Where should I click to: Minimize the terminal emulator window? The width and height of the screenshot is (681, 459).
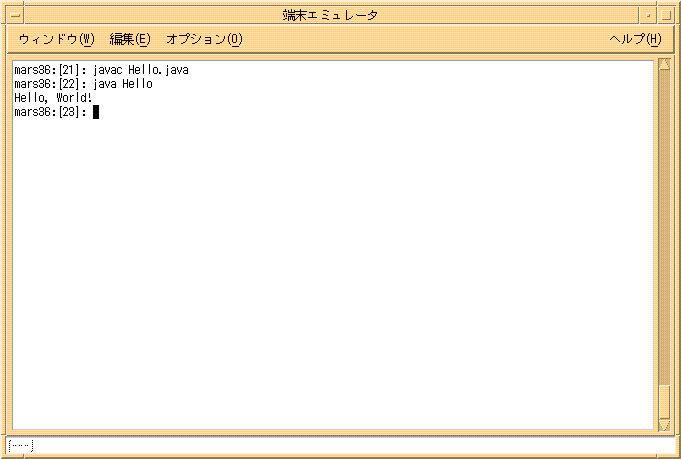pyautogui.click(x=648, y=15)
